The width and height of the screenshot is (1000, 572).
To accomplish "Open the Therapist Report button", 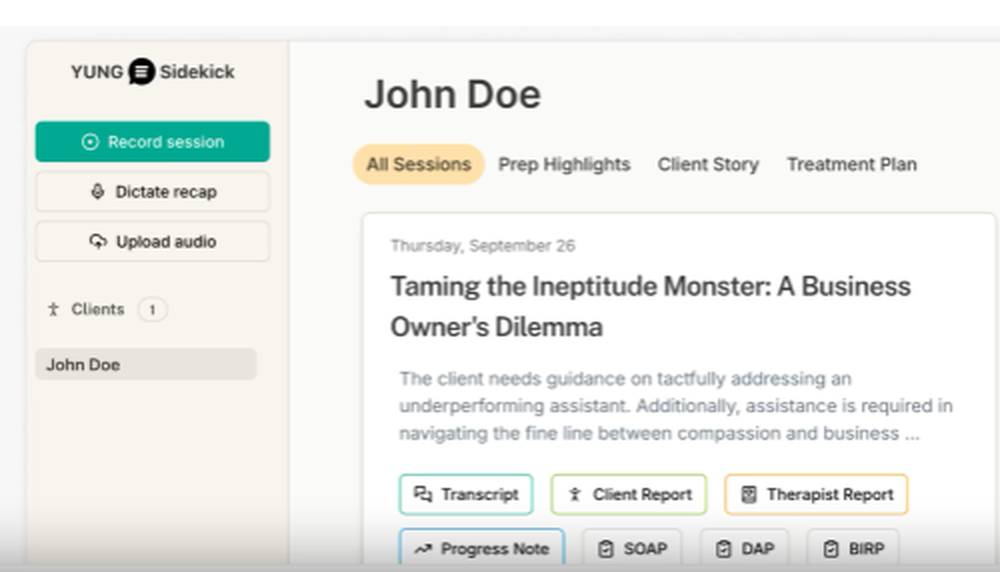I will point(816,494).
